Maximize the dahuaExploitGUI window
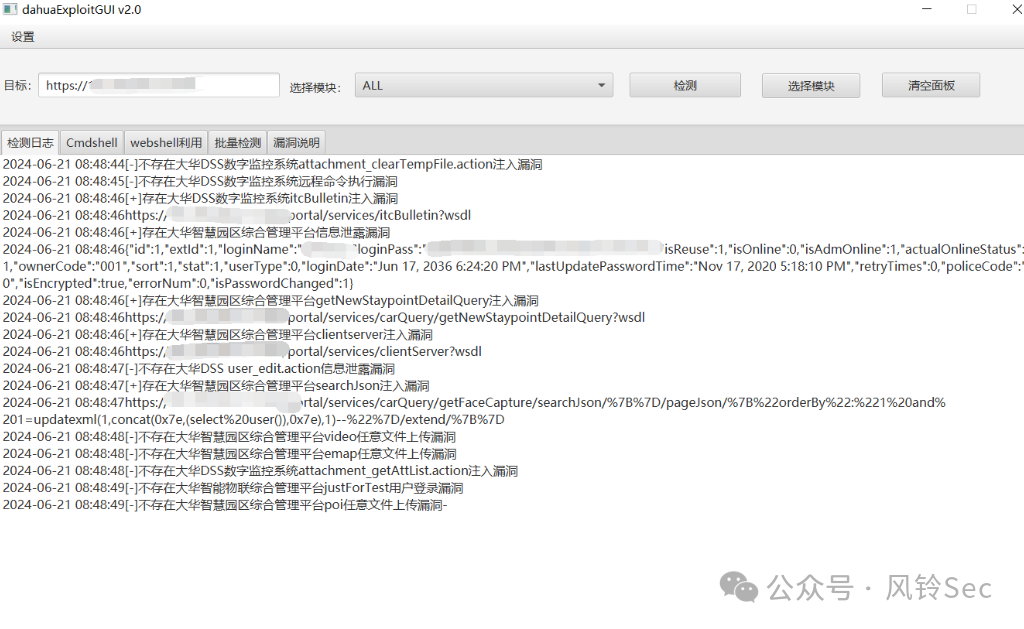 point(972,9)
